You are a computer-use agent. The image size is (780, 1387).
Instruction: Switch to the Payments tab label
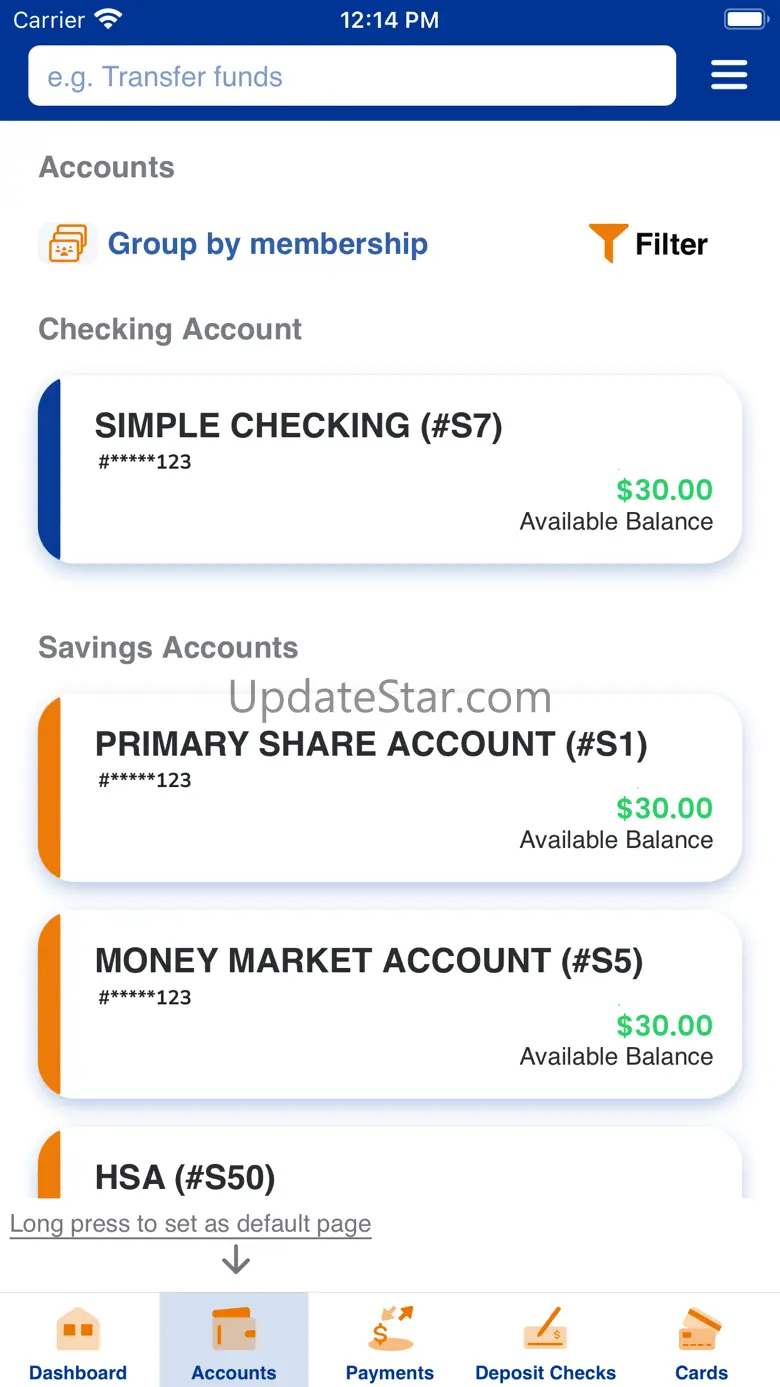click(x=390, y=1373)
